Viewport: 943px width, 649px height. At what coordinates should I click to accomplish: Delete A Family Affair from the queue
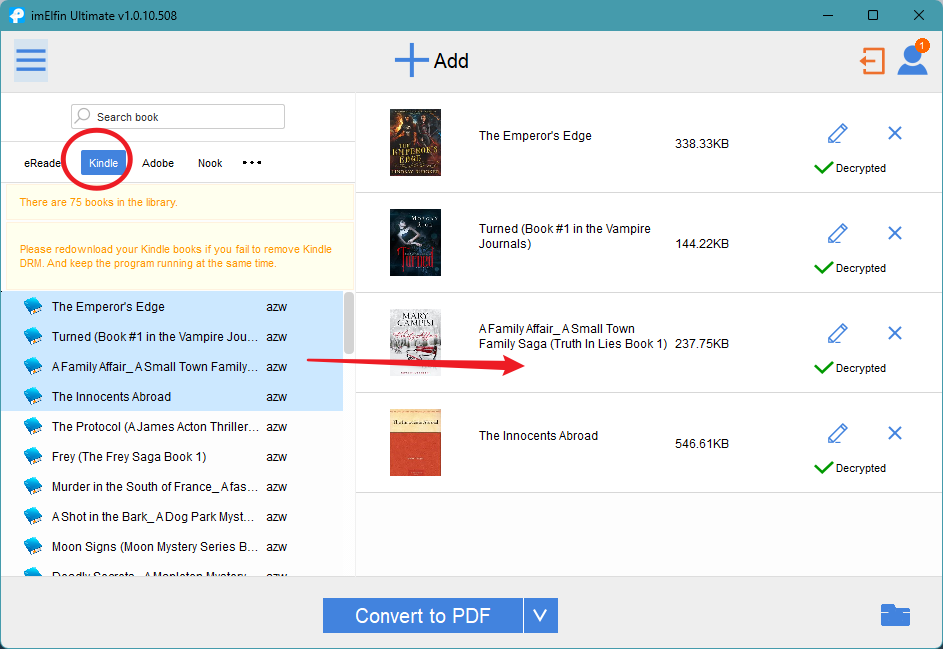coord(895,332)
